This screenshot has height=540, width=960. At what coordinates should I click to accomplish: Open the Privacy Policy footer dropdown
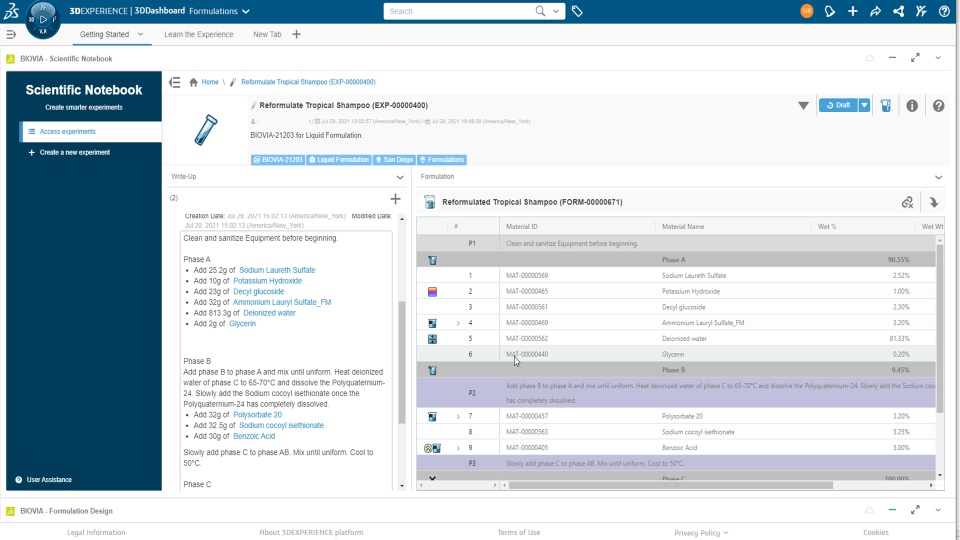pos(701,533)
